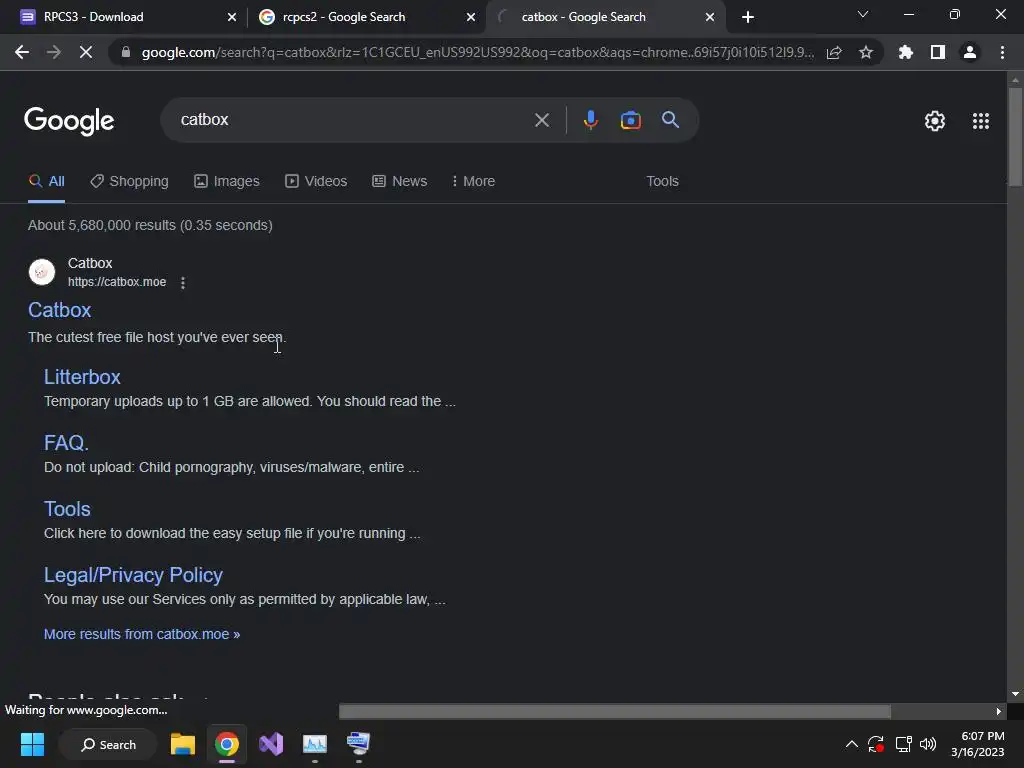Click the scroll right arrow
The width and height of the screenshot is (1024, 768).
click(x=999, y=711)
